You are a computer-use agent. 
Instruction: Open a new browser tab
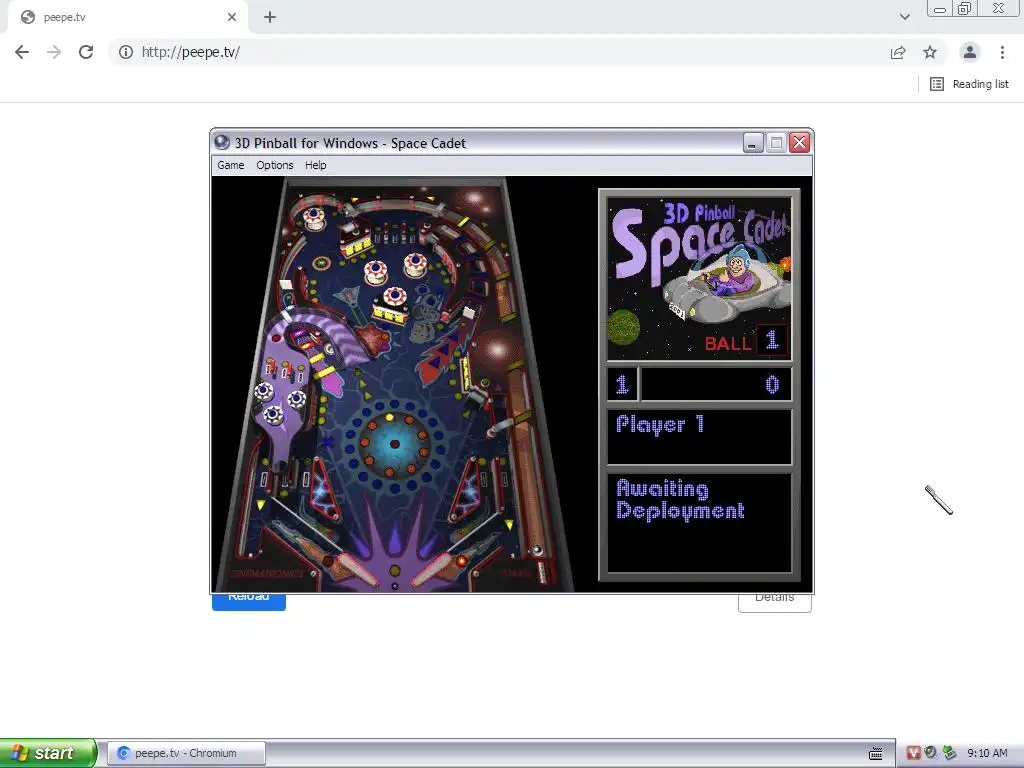270,17
